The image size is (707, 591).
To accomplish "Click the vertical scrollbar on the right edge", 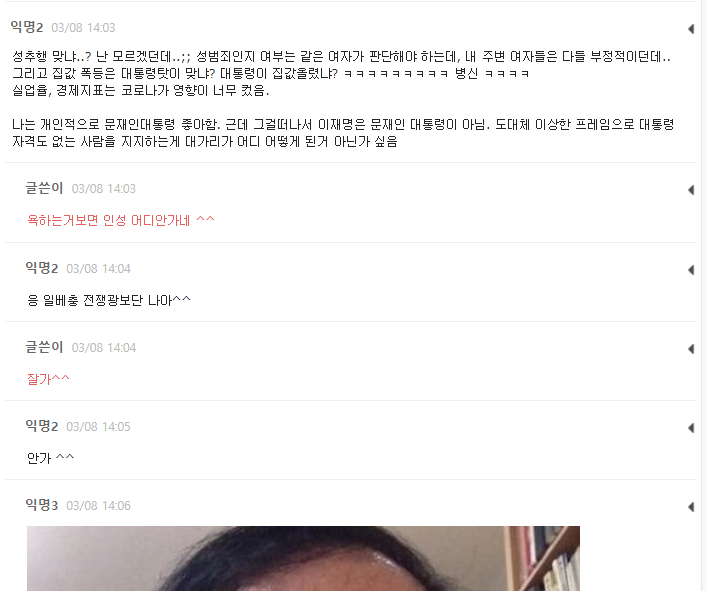I will tap(703, 295).
